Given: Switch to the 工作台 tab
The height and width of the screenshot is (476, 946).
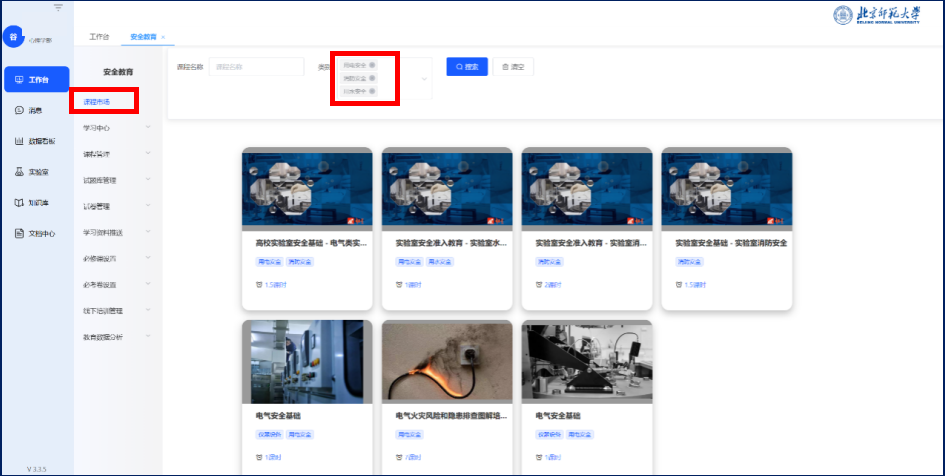Looking at the screenshot, I should (x=98, y=37).
